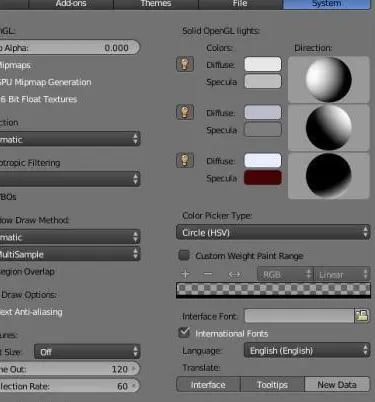Screen dimensions: 375x402
Task: Open the Anisotropic Filtering dropdown
Action: click(x=70, y=179)
